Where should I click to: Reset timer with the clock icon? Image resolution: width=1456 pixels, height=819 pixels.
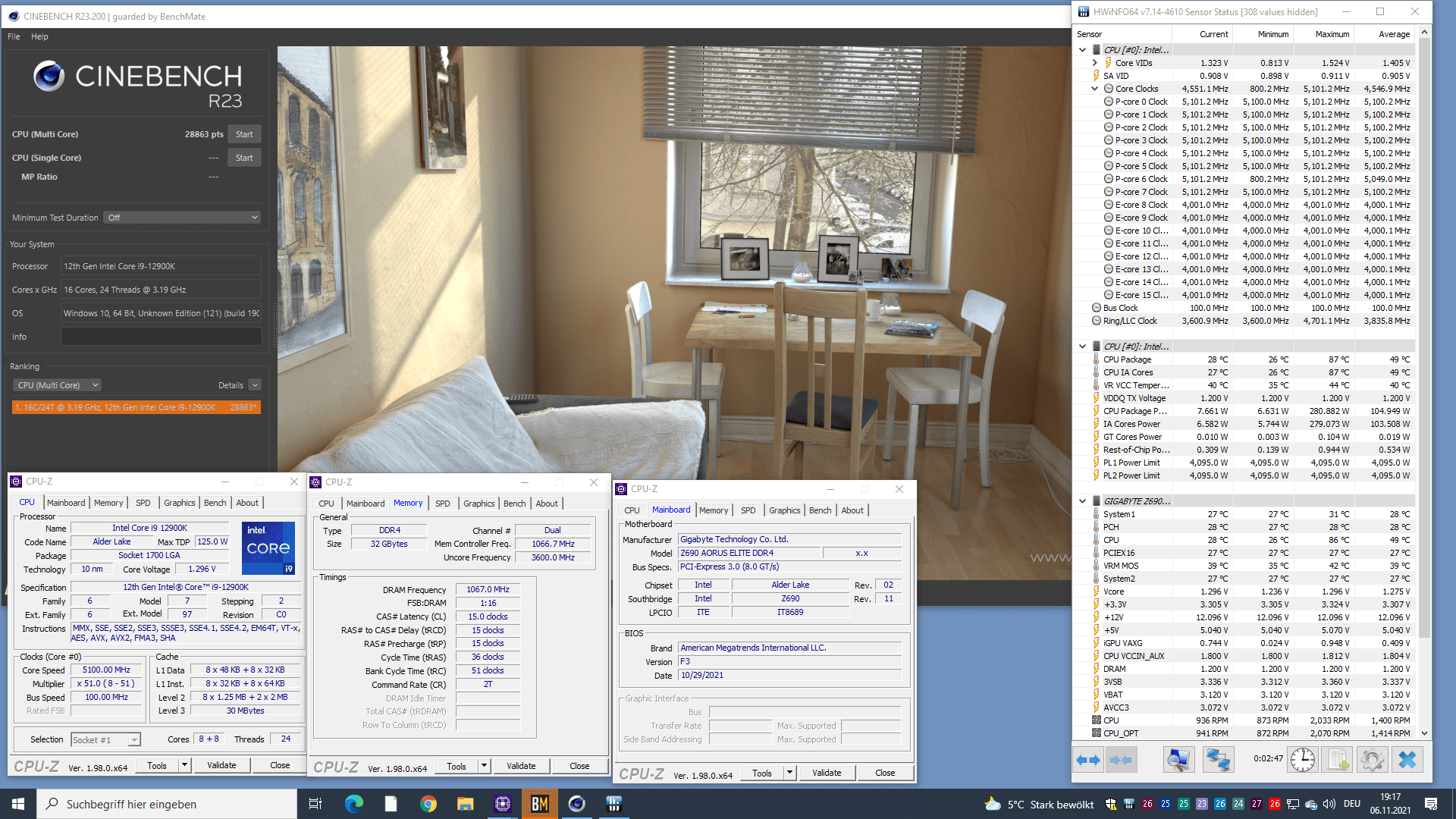click(x=1303, y=760)
